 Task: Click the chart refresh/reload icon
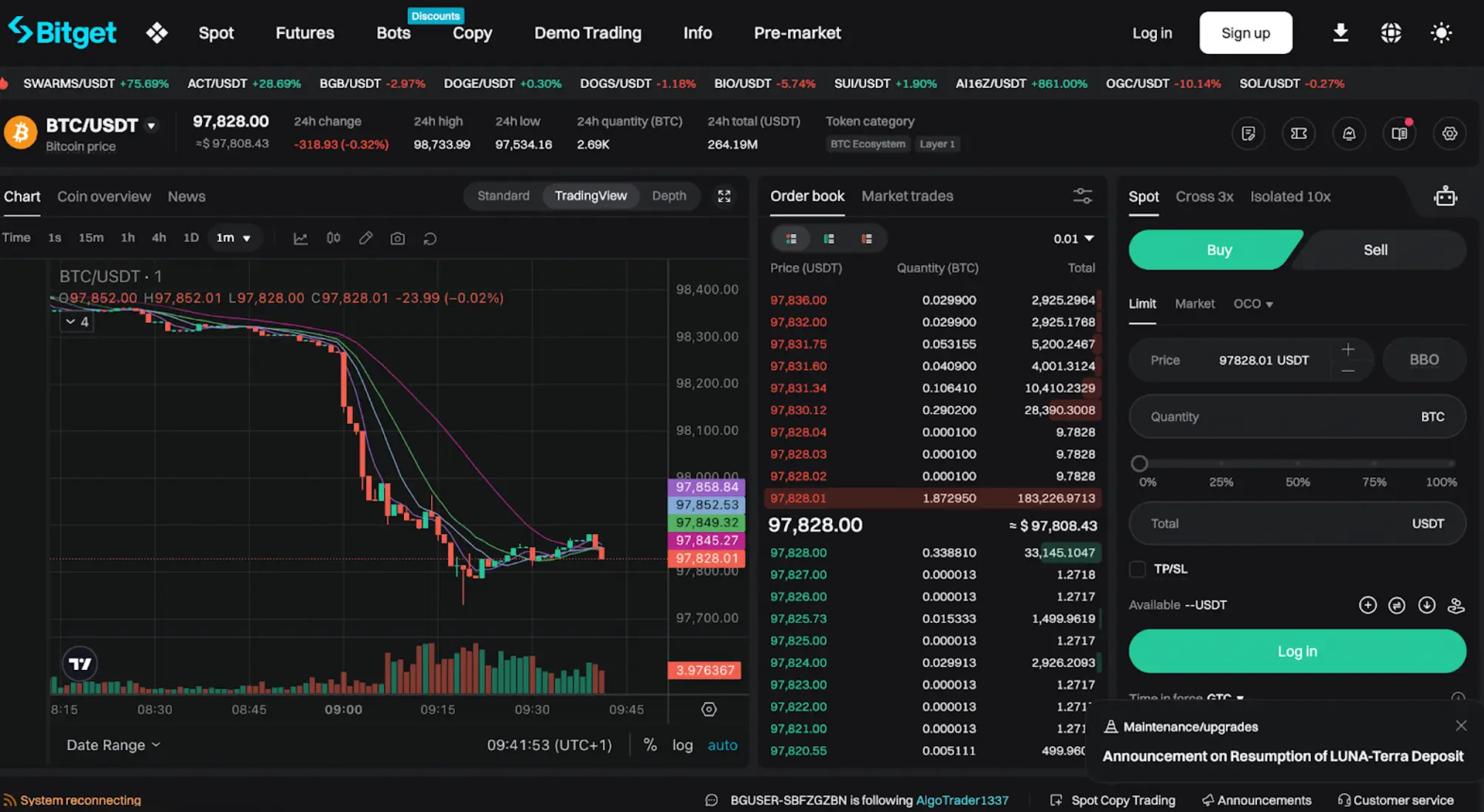(x=429, y=238)
